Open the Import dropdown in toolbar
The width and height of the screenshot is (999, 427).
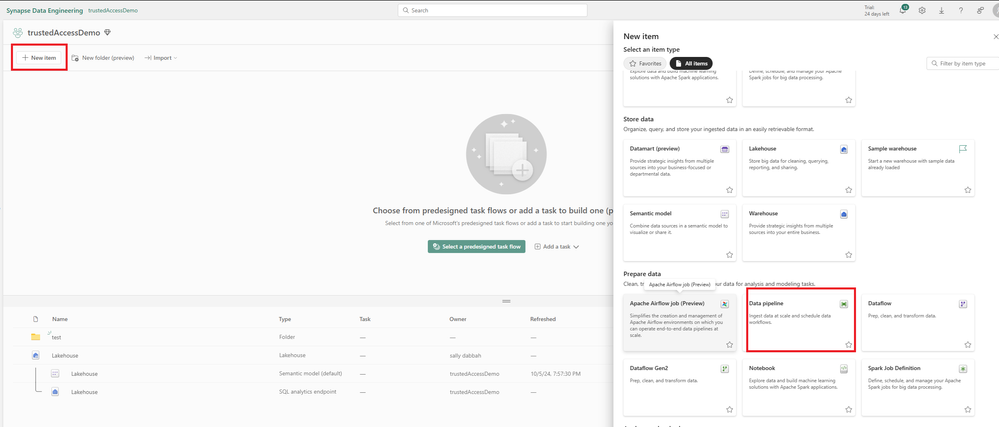point(161,58)
